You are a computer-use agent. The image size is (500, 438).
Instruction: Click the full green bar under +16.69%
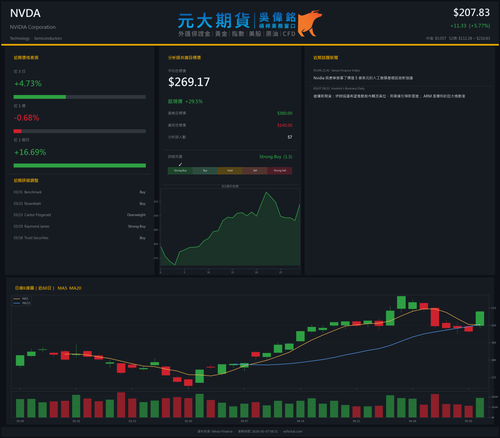click(80, 166)
